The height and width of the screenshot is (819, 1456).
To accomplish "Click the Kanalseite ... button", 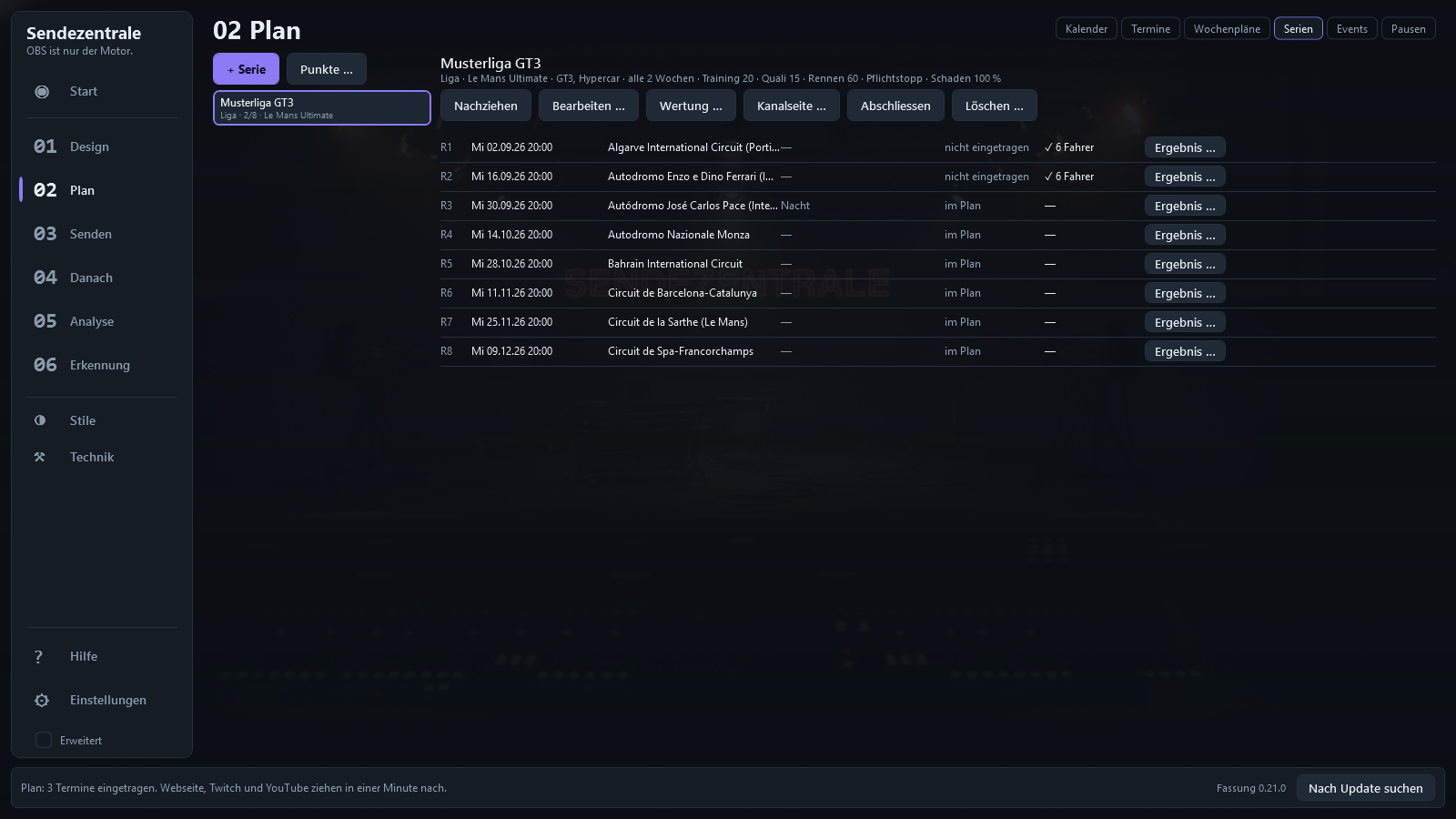I will click(x=792, y=106).
